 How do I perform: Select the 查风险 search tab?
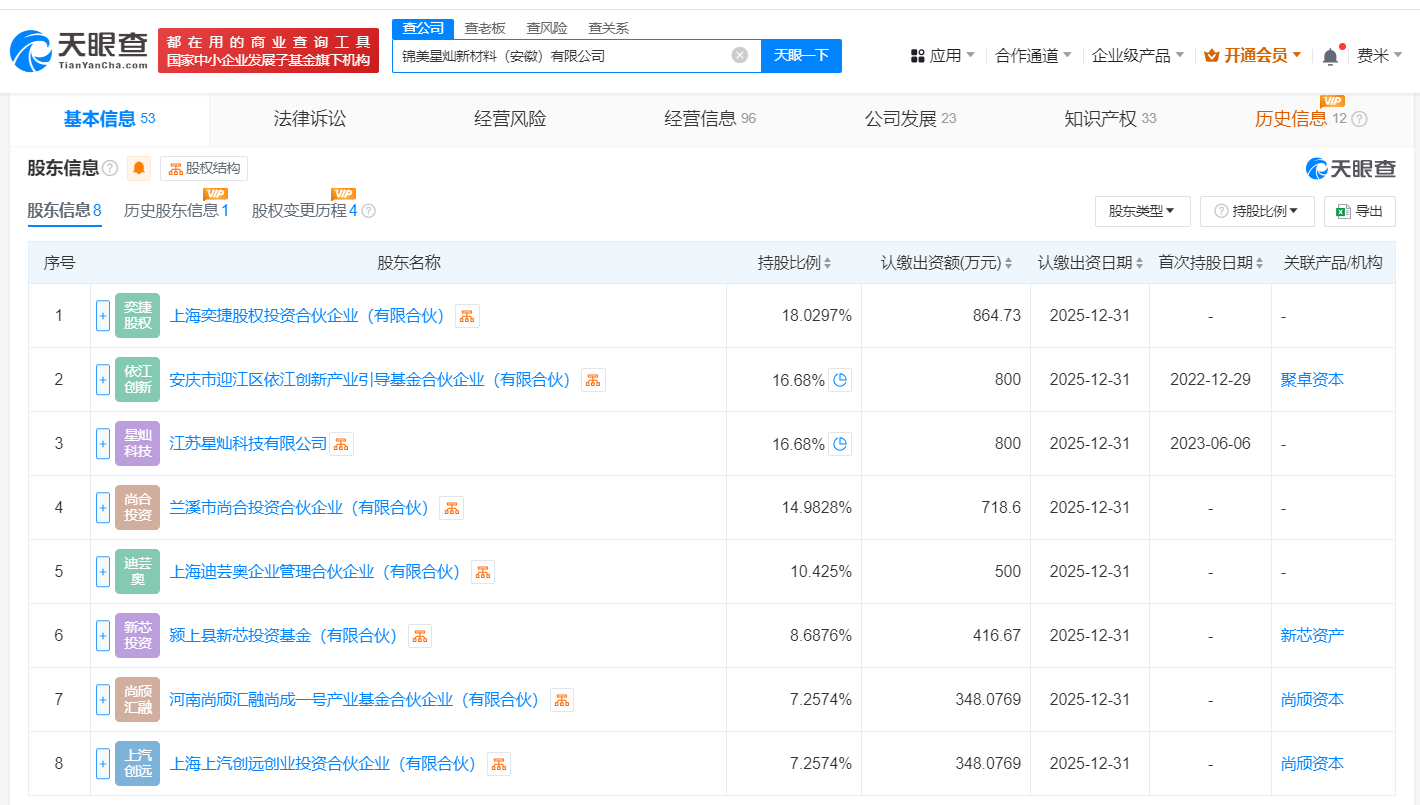(546, 28)
